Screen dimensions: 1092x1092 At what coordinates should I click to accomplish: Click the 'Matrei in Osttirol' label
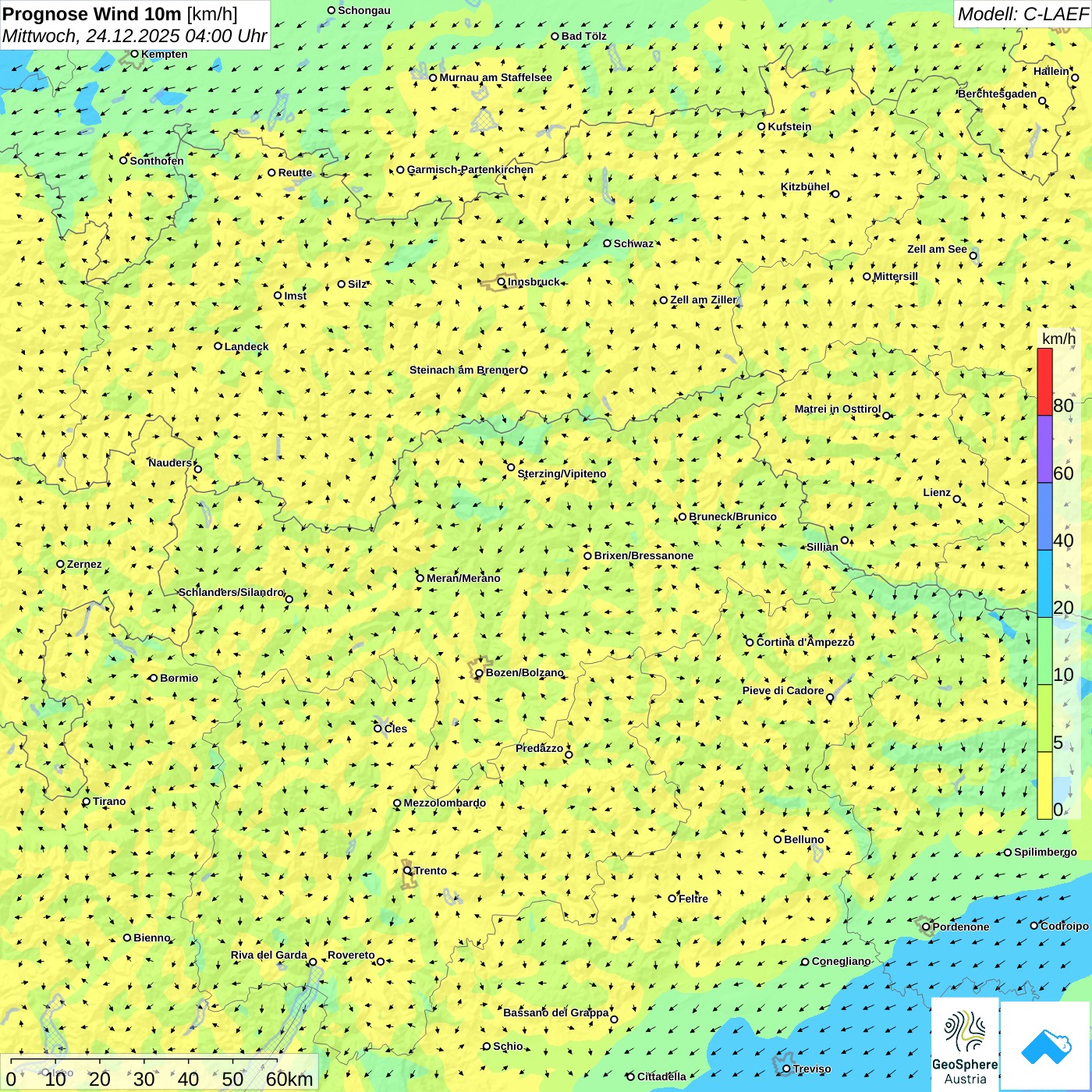pos(838,409)
